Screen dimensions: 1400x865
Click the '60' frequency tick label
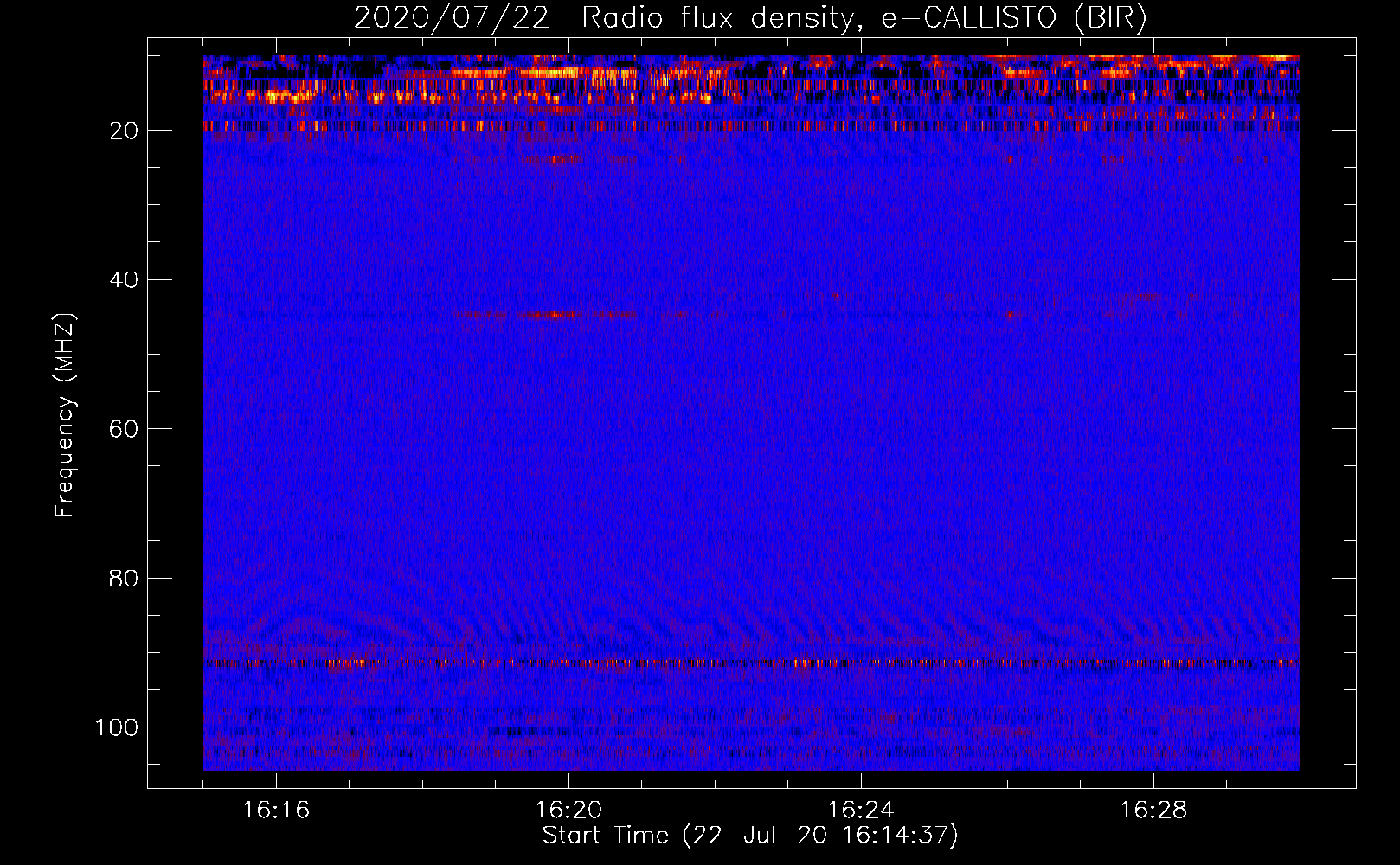[124, 429]
